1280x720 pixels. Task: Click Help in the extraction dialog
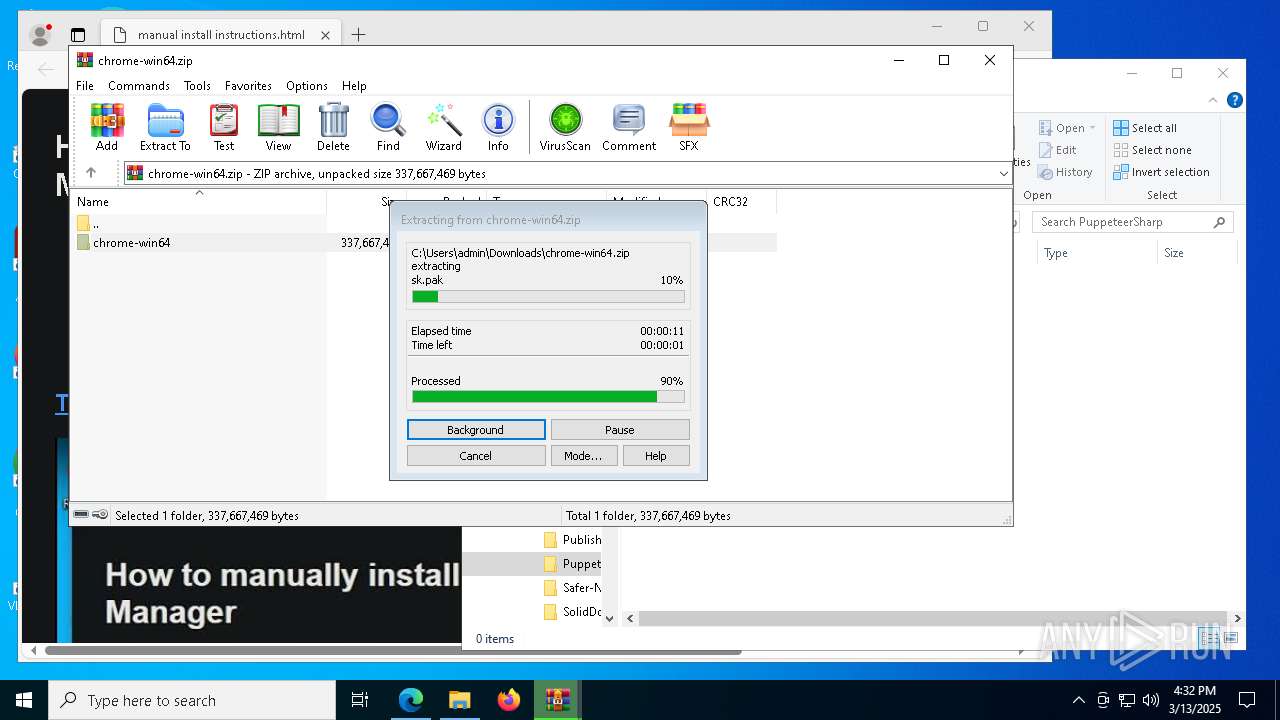tap(656, 456)
